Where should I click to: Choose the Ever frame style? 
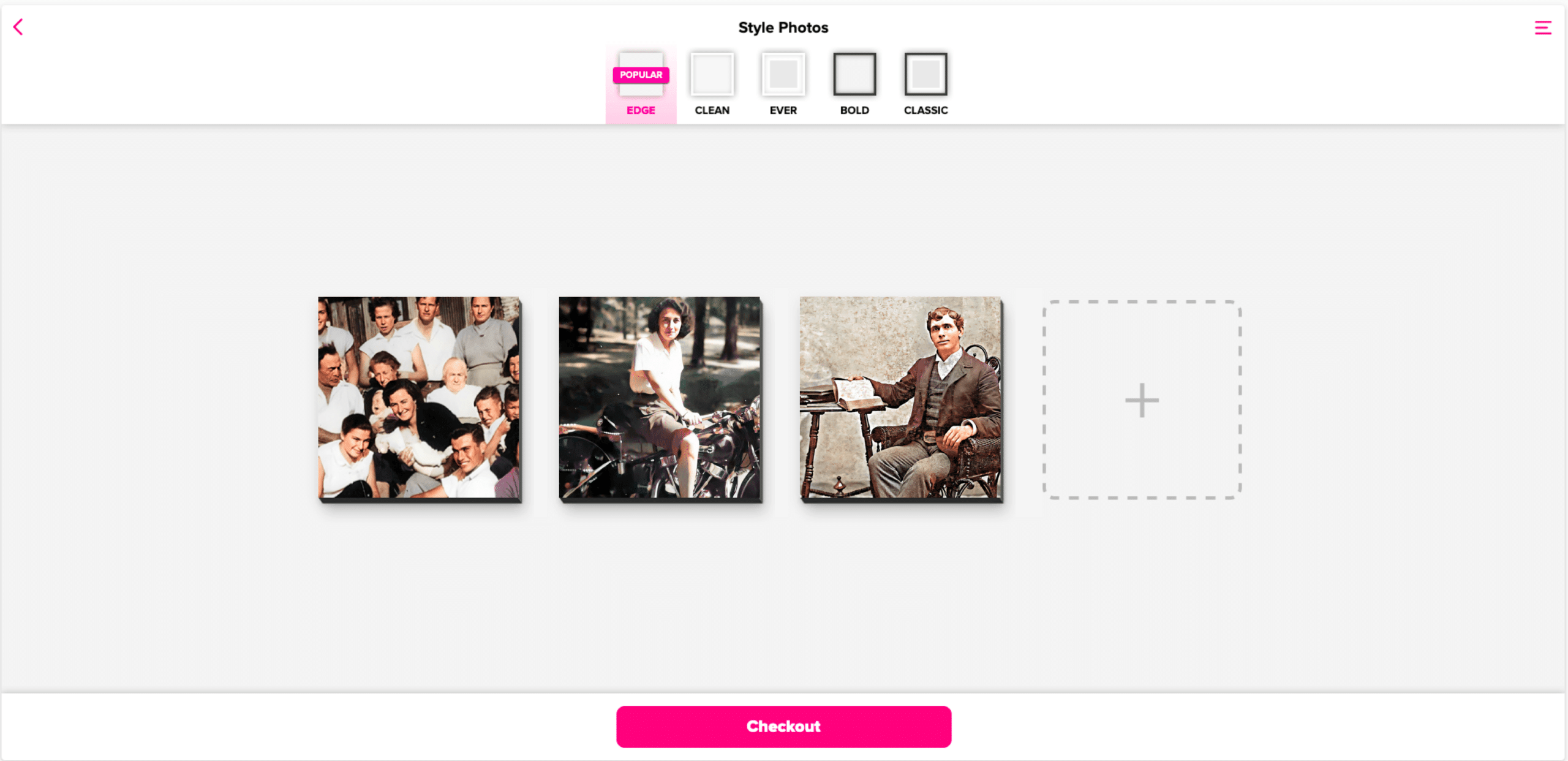coord(783,84)
